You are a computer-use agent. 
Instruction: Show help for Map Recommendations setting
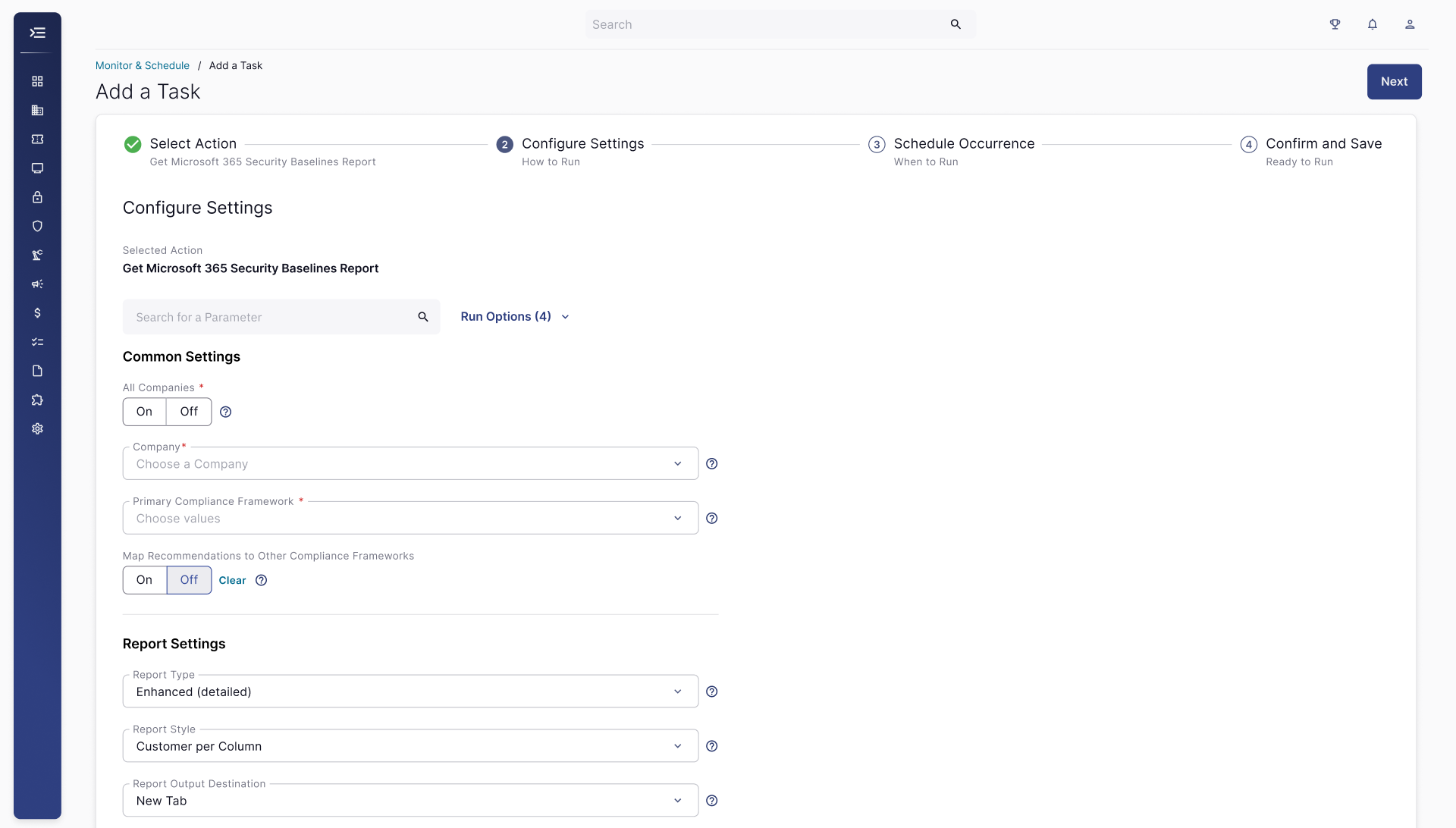coord(261,580)
